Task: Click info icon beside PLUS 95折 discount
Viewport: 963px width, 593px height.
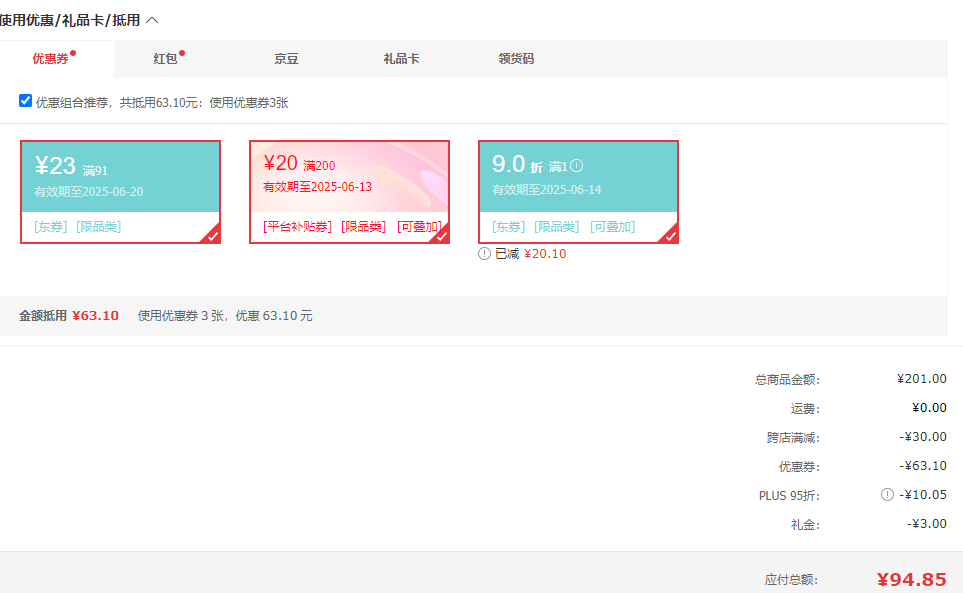Action: pyautogui.click(x=887, y=495)
